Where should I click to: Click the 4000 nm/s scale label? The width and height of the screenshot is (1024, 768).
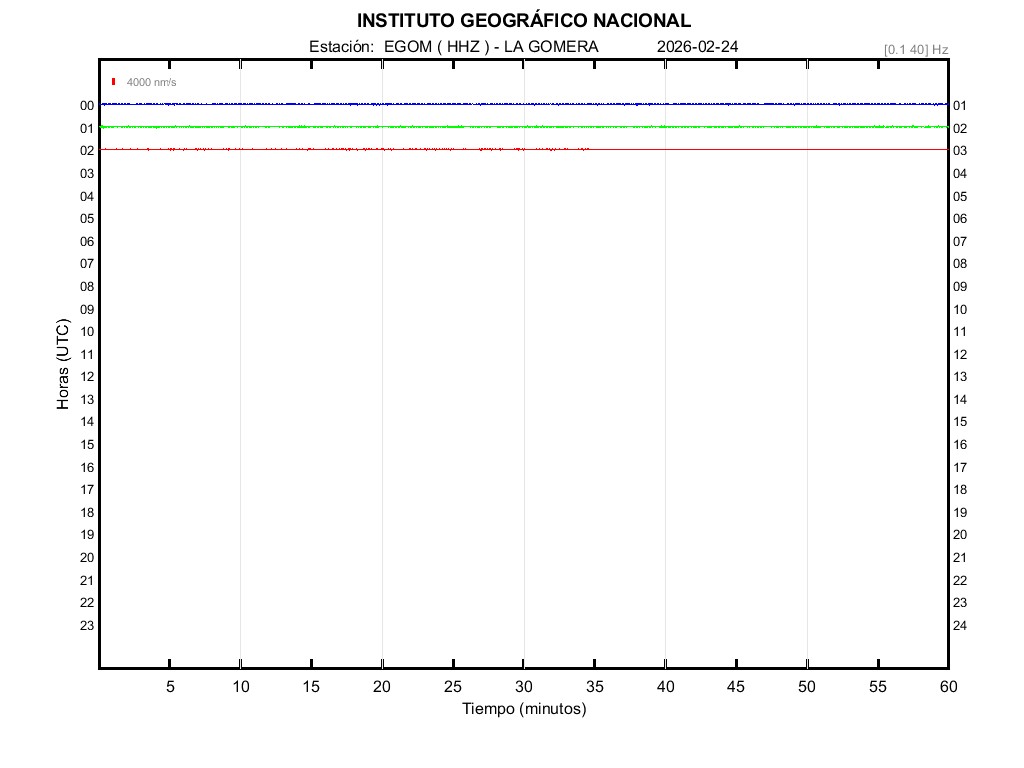(x=151, y=82)
